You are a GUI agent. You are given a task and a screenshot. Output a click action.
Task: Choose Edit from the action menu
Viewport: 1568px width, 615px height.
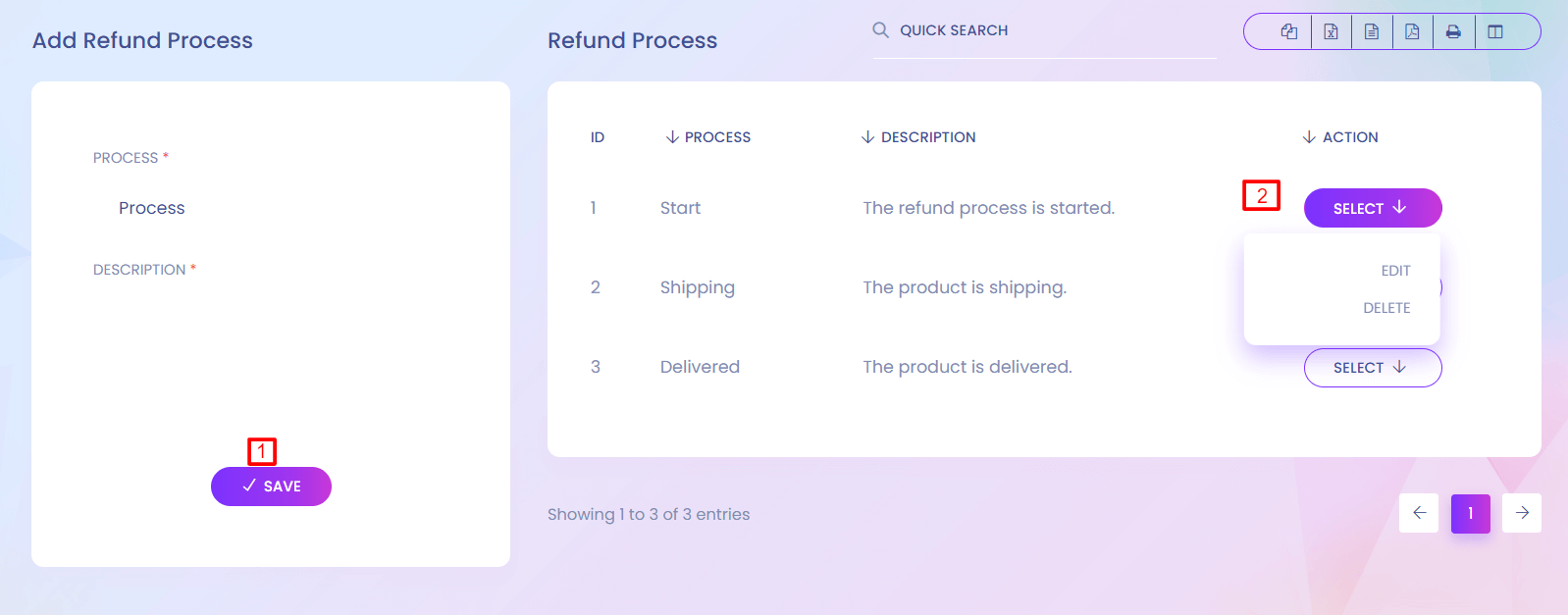tap(1395, 271)
